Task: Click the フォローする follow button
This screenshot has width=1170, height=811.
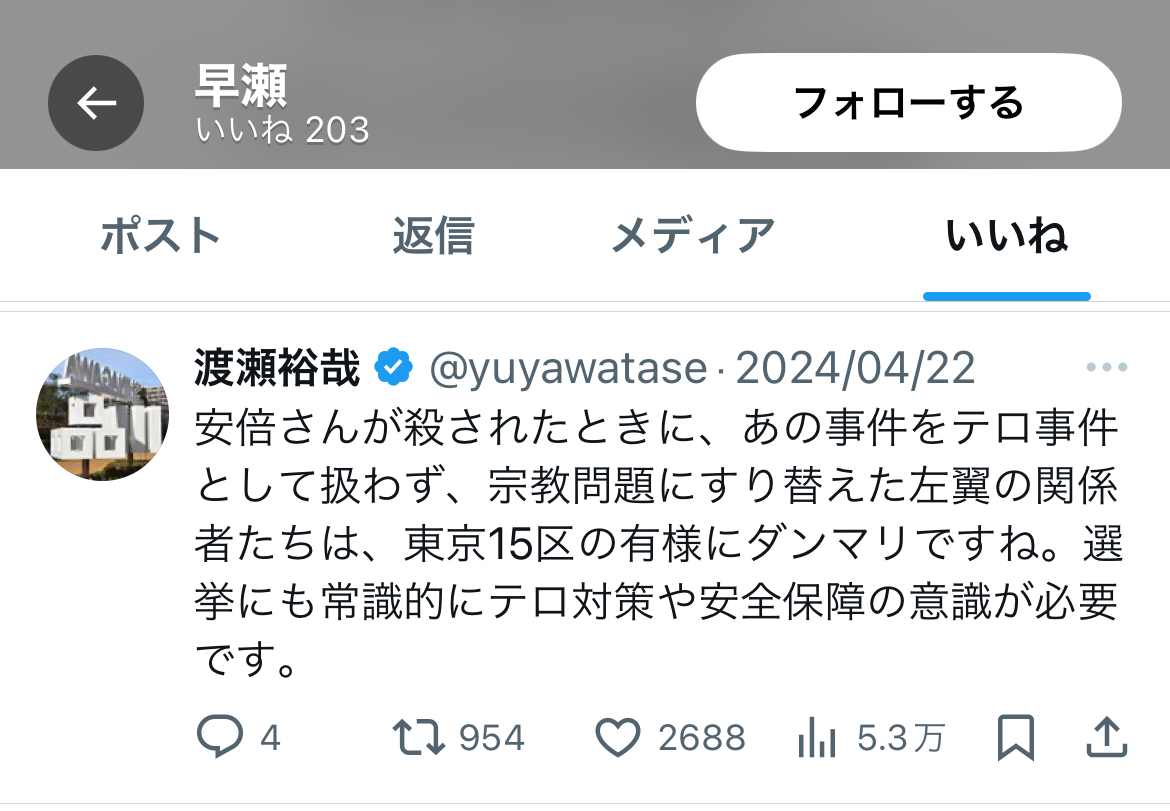Action: click(908, 103)
